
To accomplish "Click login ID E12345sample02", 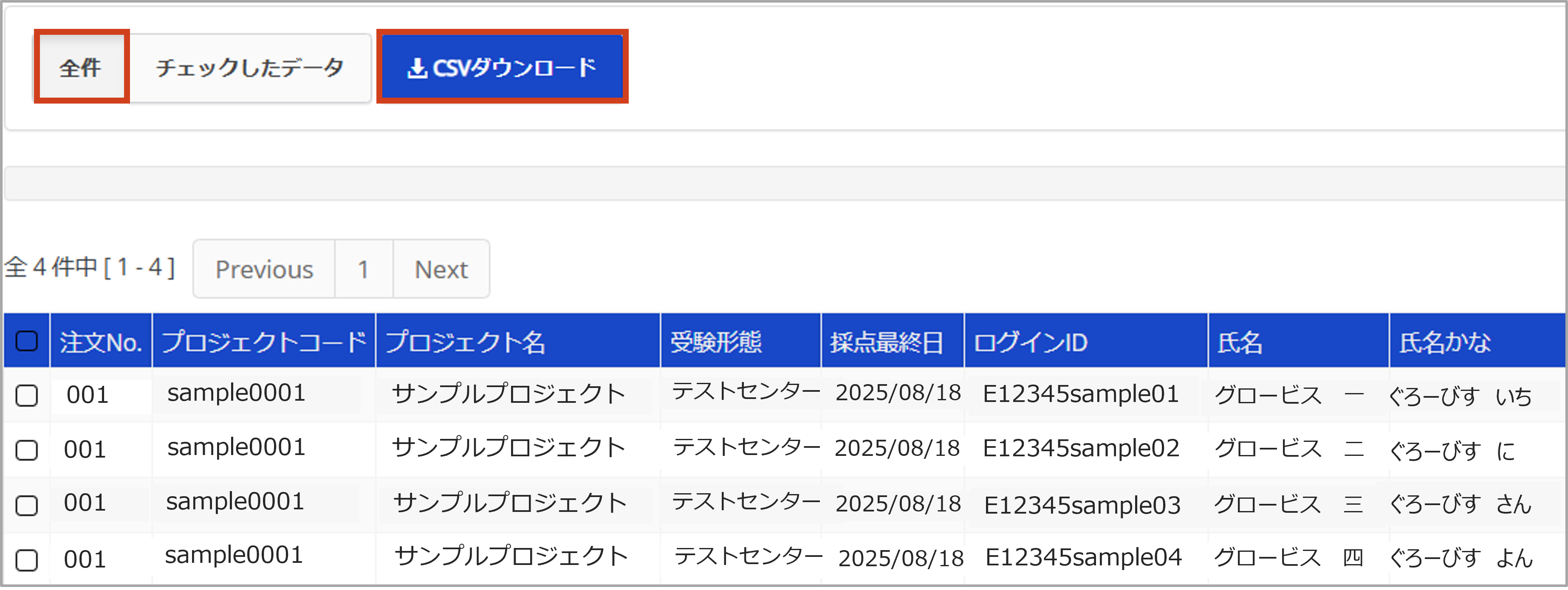I will coord(1081,449).
